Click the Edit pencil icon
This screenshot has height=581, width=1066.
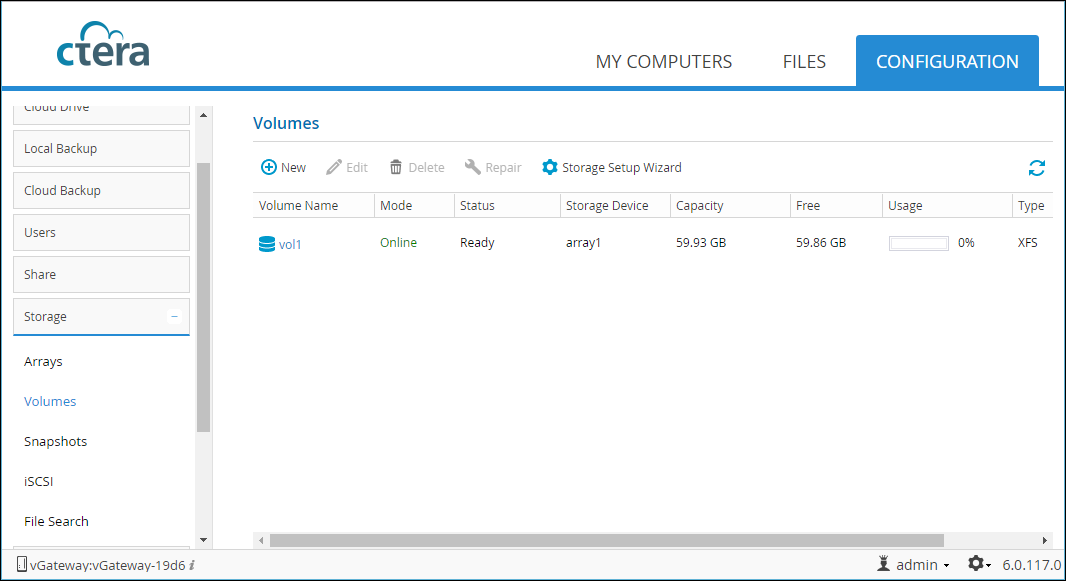[x=334, y=167]
